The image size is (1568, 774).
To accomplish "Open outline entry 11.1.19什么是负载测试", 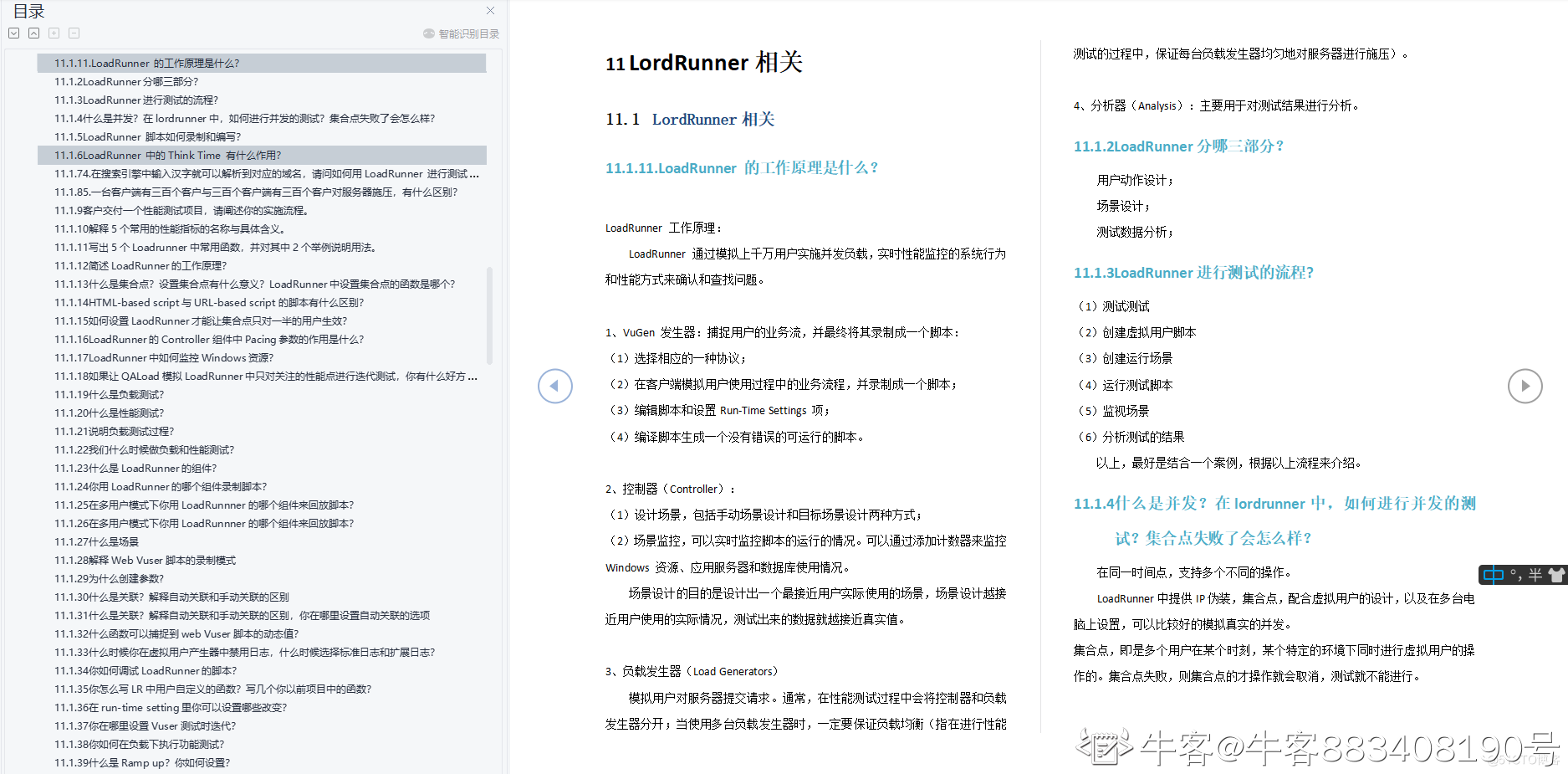I will coord(110,395).
